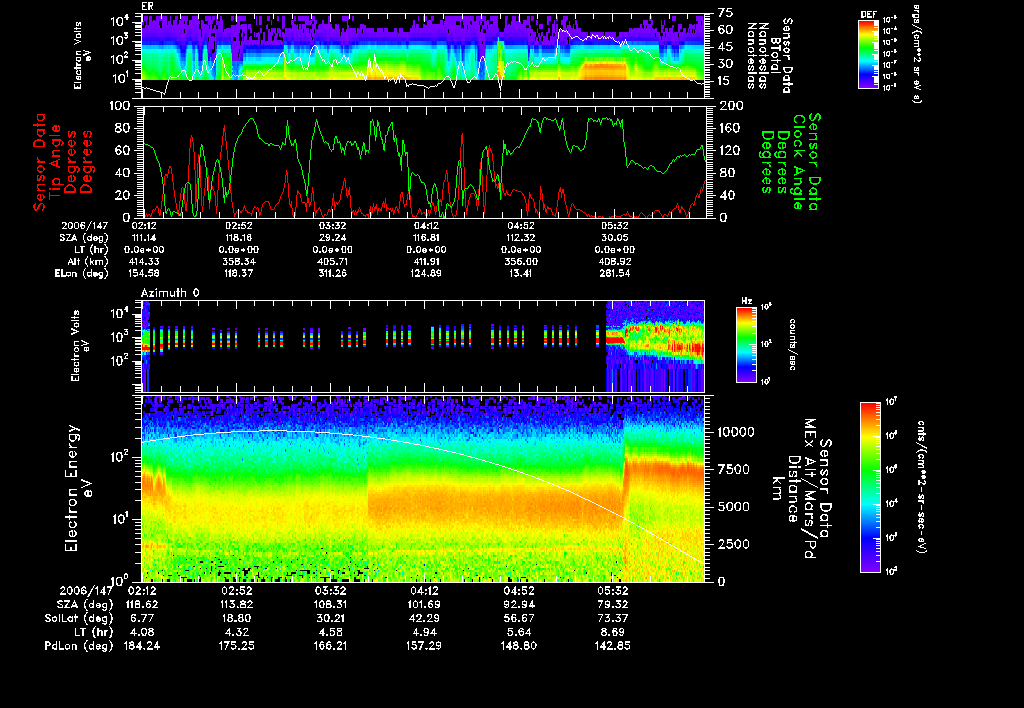This screenshot has height=708, width=1024.
Task: Click the 10000 km distance tick label
Action: coord(736,432)
